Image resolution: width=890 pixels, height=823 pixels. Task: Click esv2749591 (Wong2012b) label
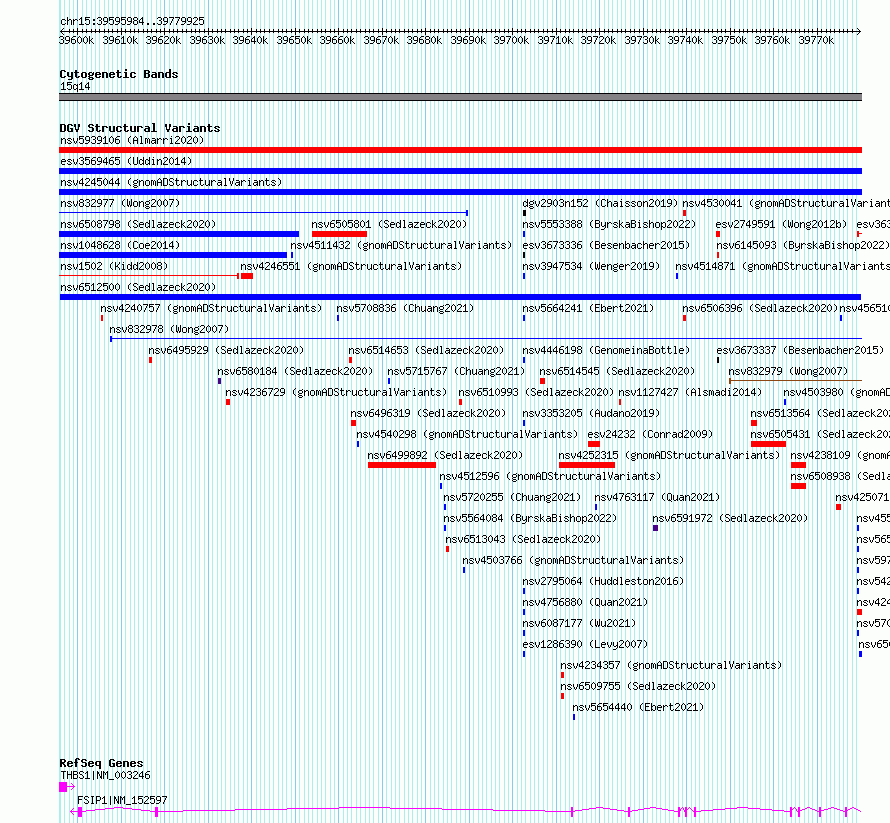[x=781, y=224]
